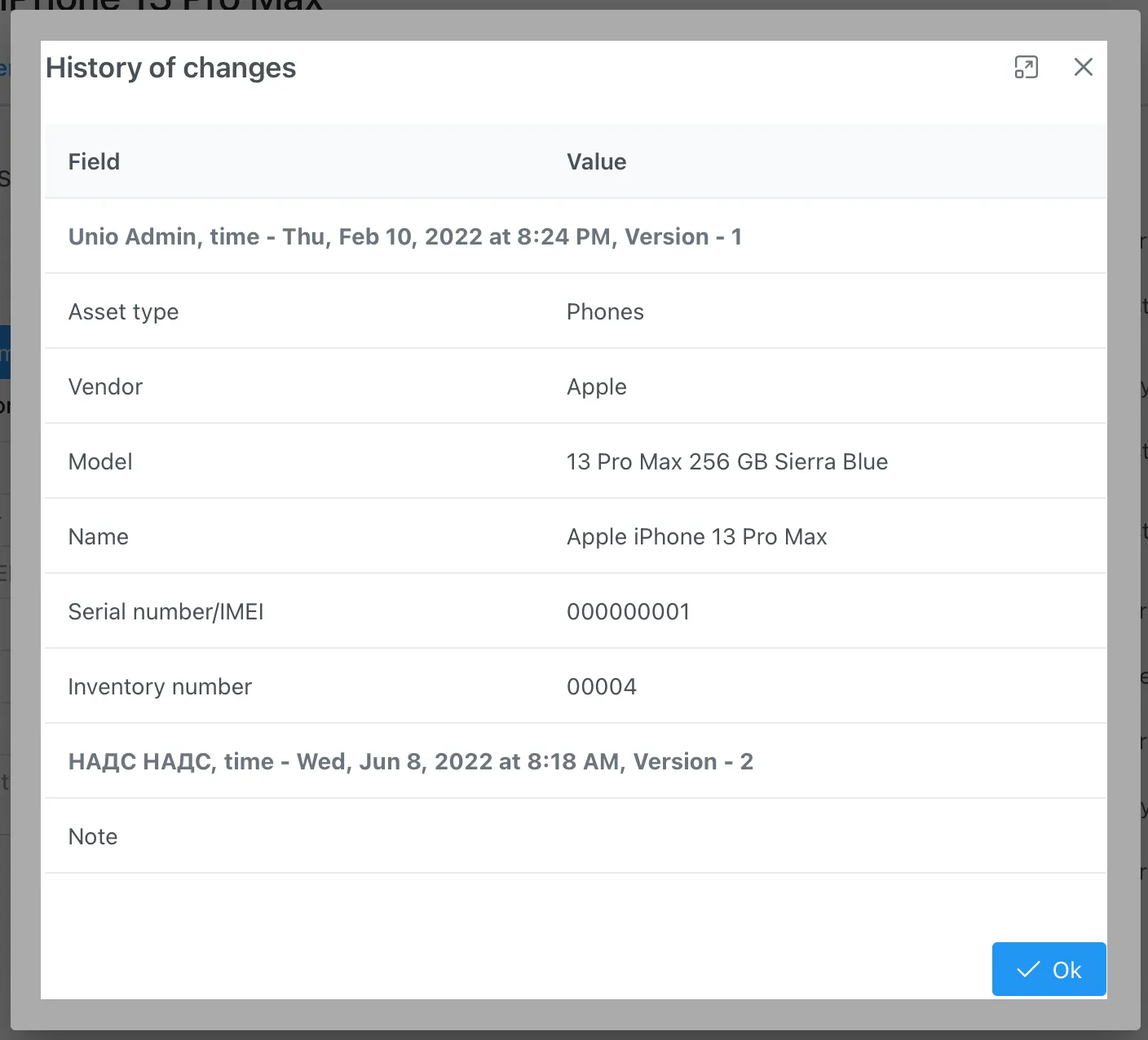Click the Vendor field label
The image size is (1148, 1040).
105,386
